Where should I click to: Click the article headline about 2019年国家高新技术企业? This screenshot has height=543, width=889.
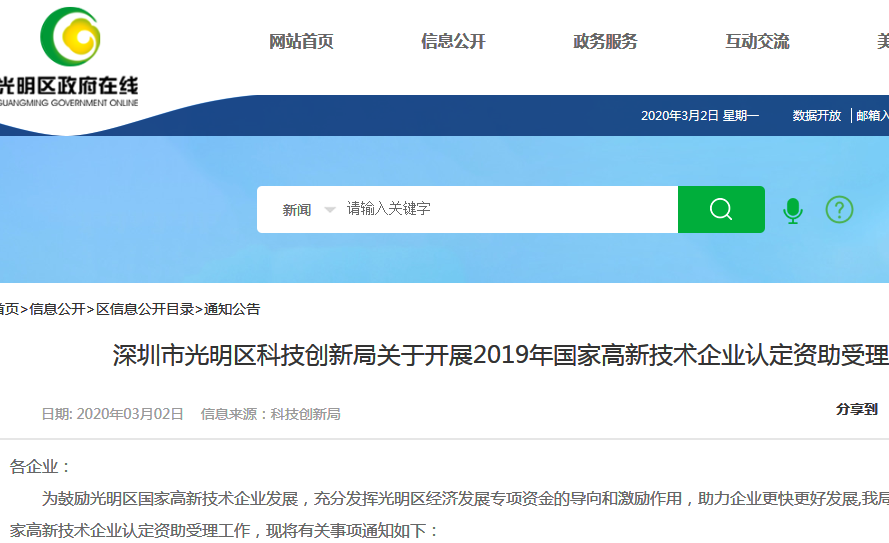(x=500, y=356)
